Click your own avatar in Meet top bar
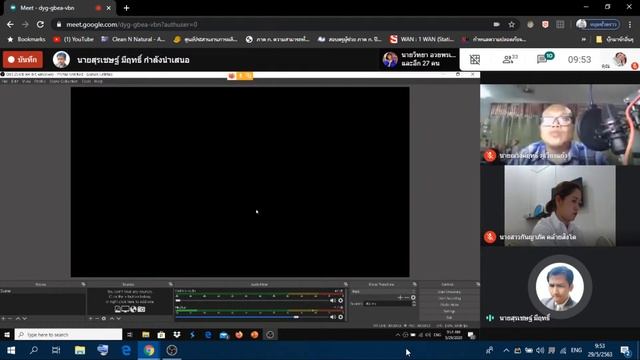 [620, 59]
